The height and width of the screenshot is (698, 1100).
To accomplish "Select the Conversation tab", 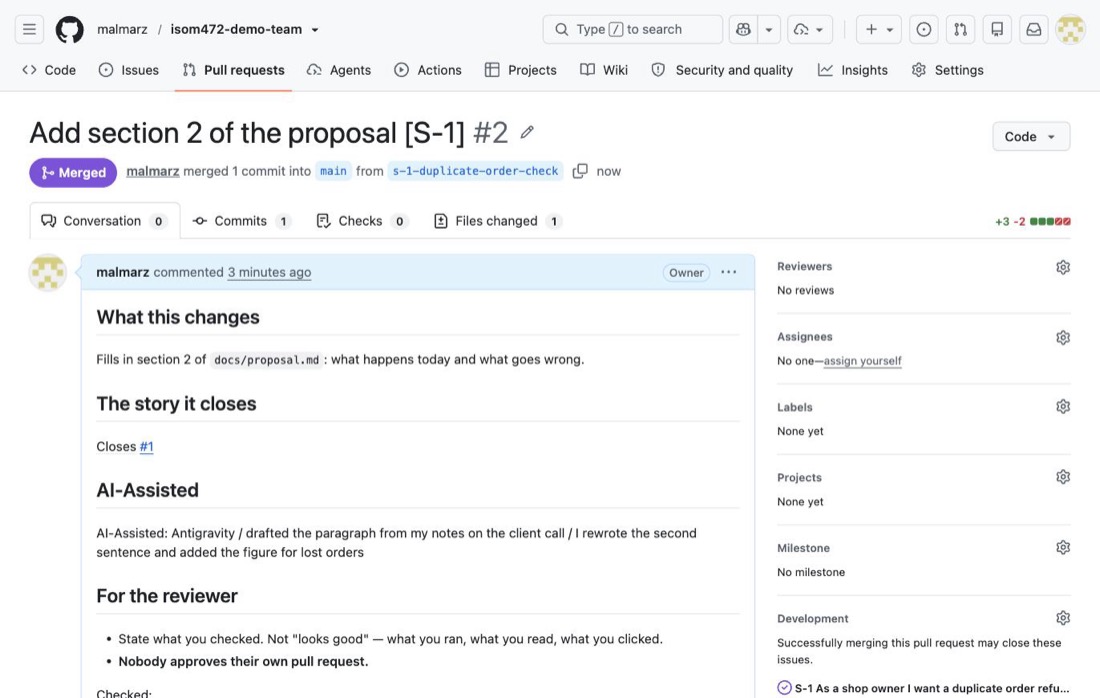I will (x=105, y=221).
